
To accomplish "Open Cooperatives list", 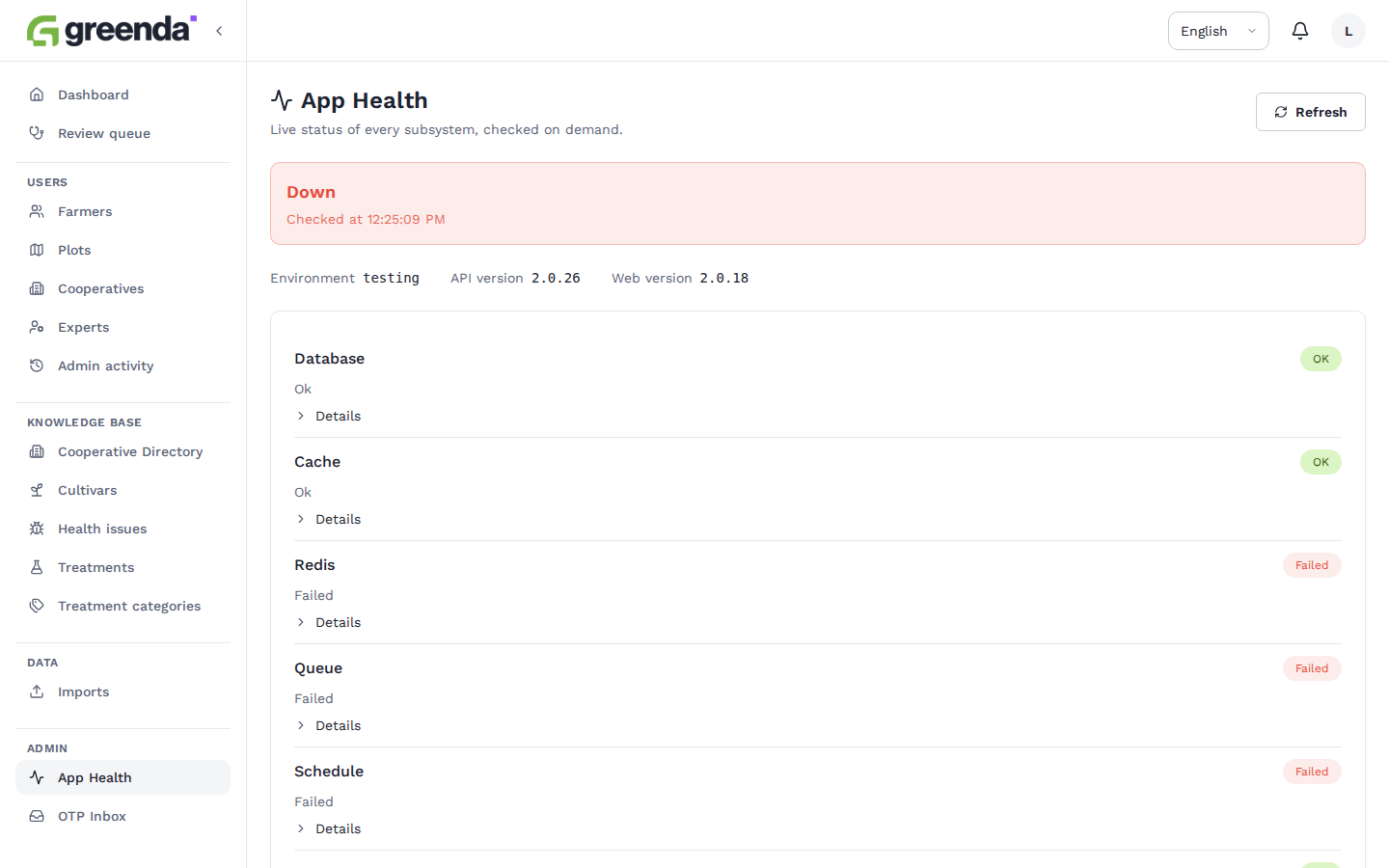I will click(x=123, y=288).
